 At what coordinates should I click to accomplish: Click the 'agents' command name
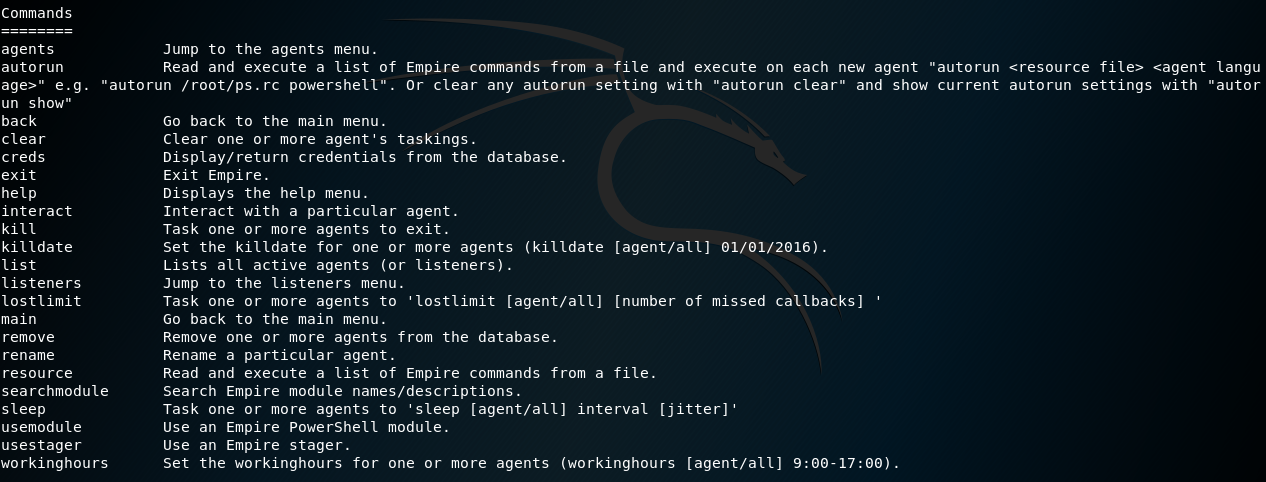tap(28, 48)
